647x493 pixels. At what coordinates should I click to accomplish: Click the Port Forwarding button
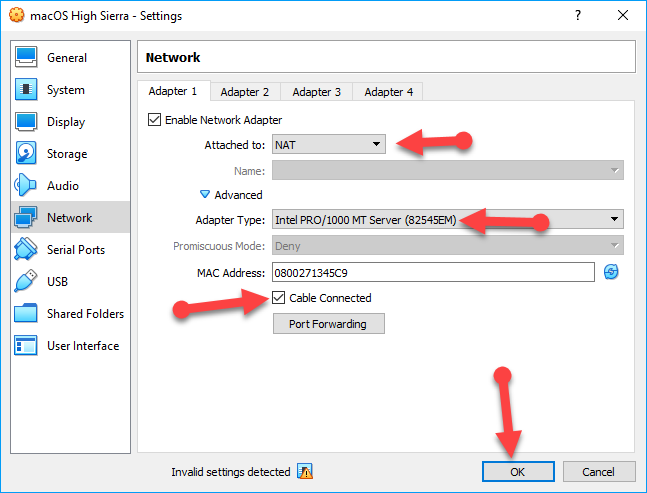click(x=328, y=324)
